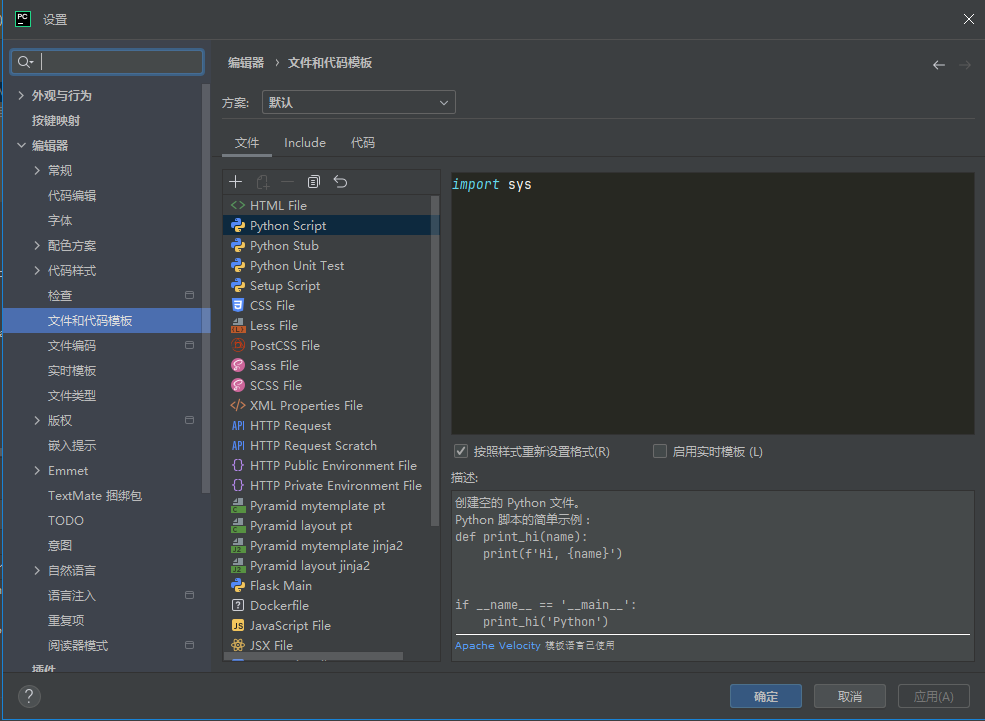Click the revert arrow toolbar icon
985x721 pixels.
340,182
